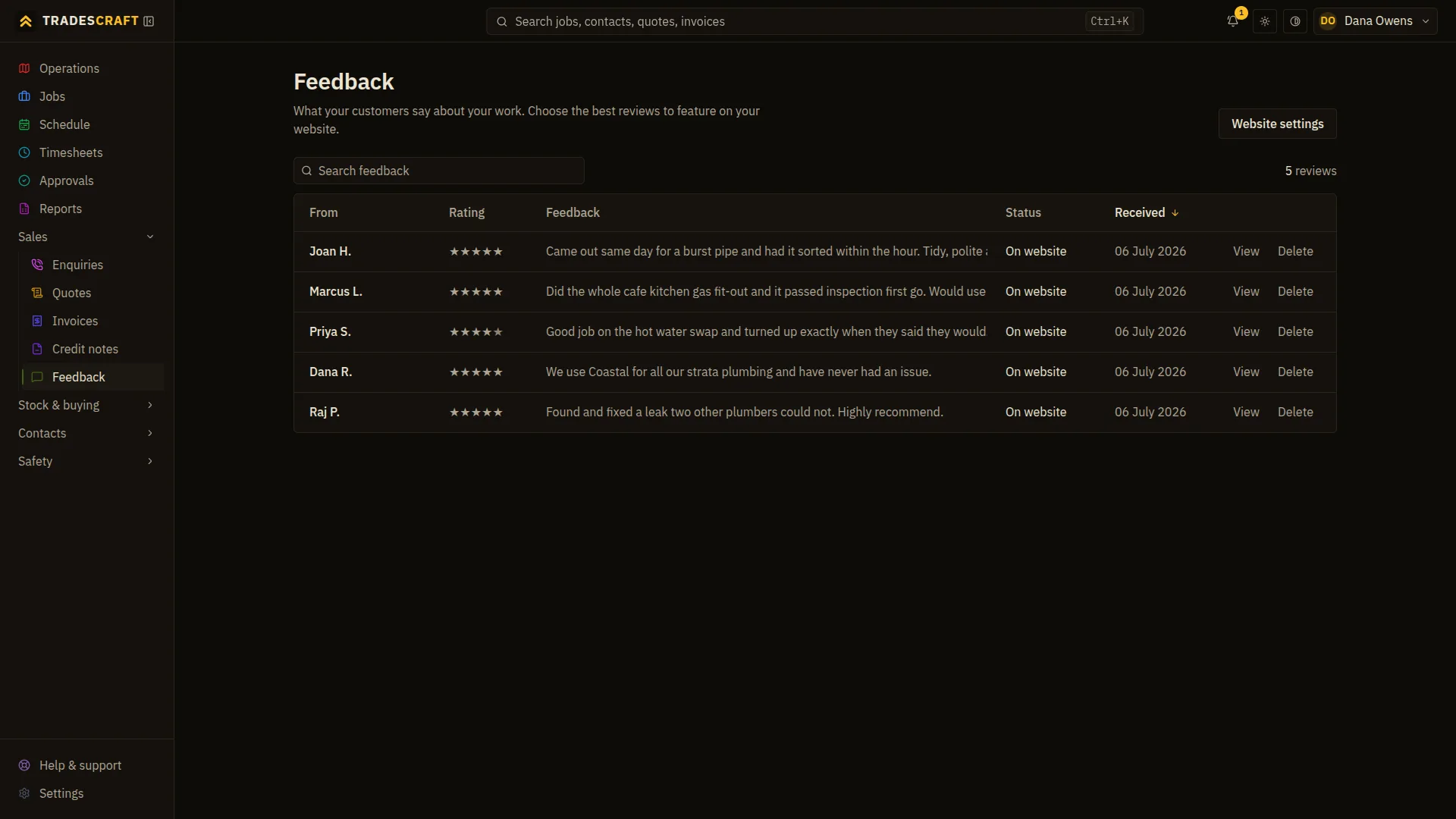This screenshot has height=819, width=1456.
Task: Open notifications bell
Action: click(x=1233, y=21)
